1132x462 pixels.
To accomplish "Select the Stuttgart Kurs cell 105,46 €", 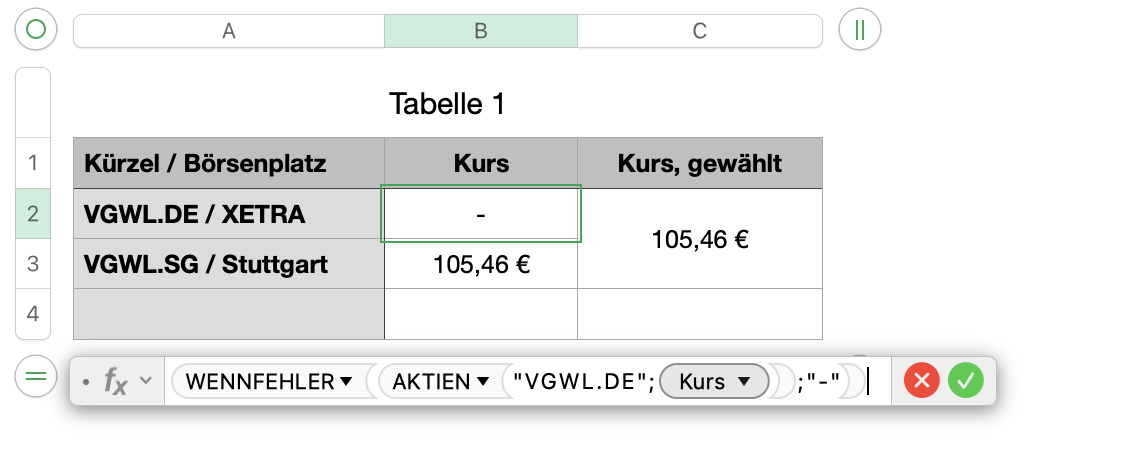I will coord(481,264).
